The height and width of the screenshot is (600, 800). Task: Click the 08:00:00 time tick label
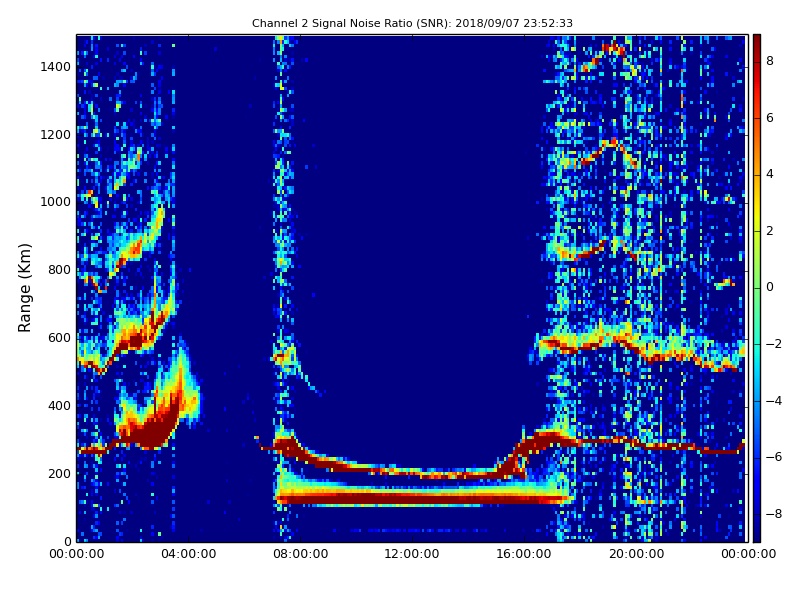[301, 554]
